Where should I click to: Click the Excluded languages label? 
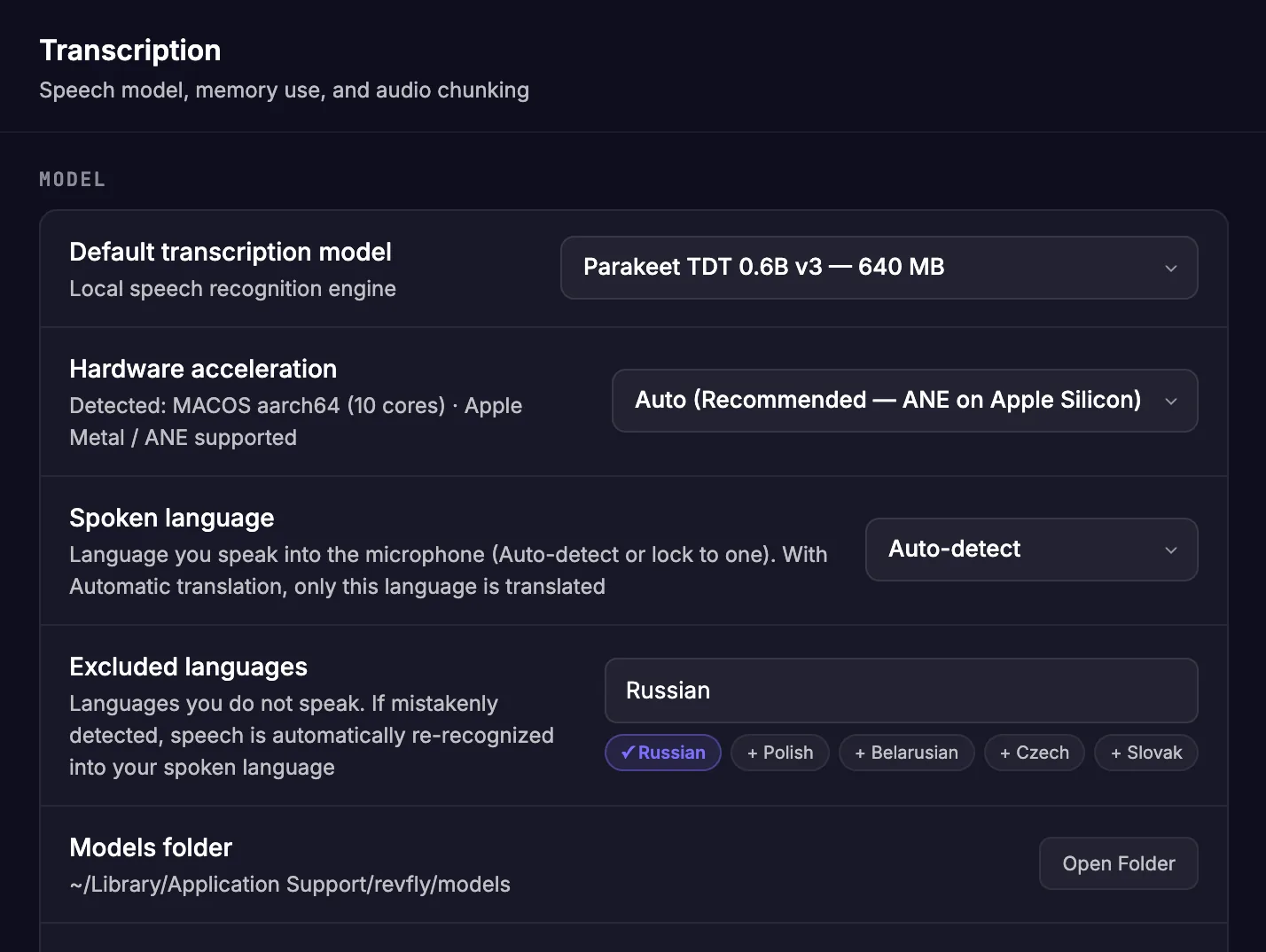pos(188,667)
